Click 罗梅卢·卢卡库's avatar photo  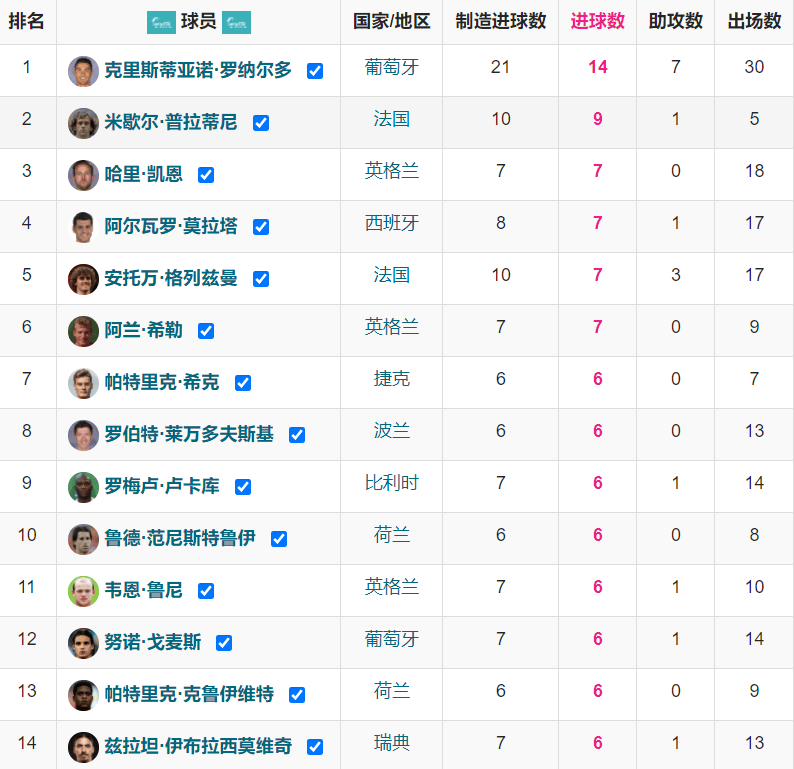(83, 487)
